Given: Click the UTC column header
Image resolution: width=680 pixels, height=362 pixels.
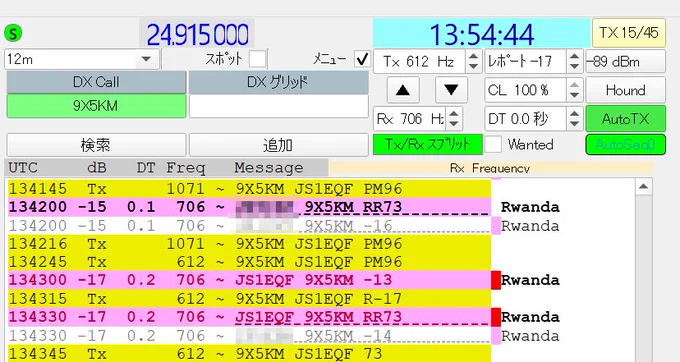Looking at the screenshot, I should click(x=23, y=168).
